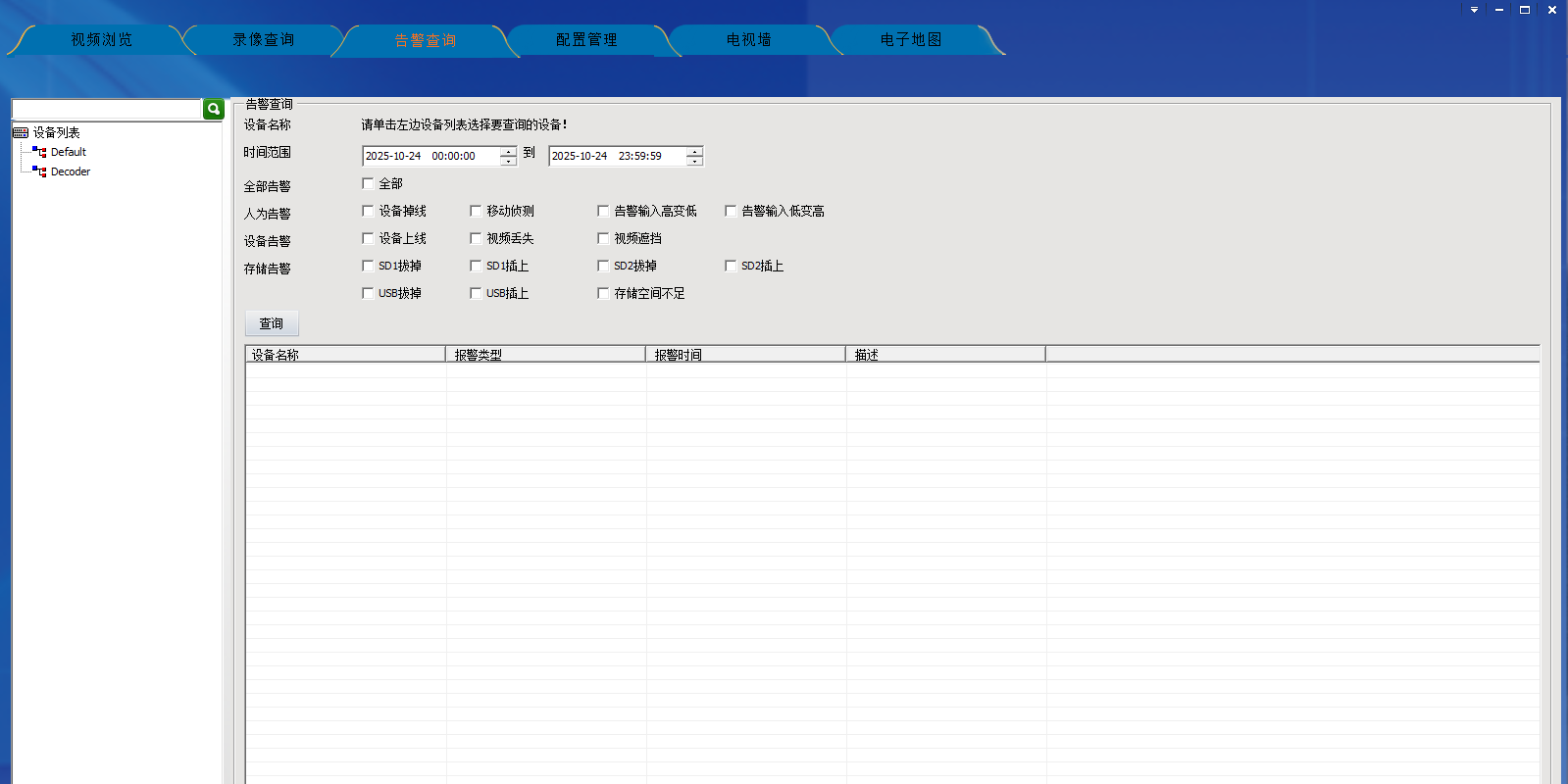Viewport: 1568px width, 784px height.
Task: Tick the 存储空间不足 checkbox
Action: point(603,293)
